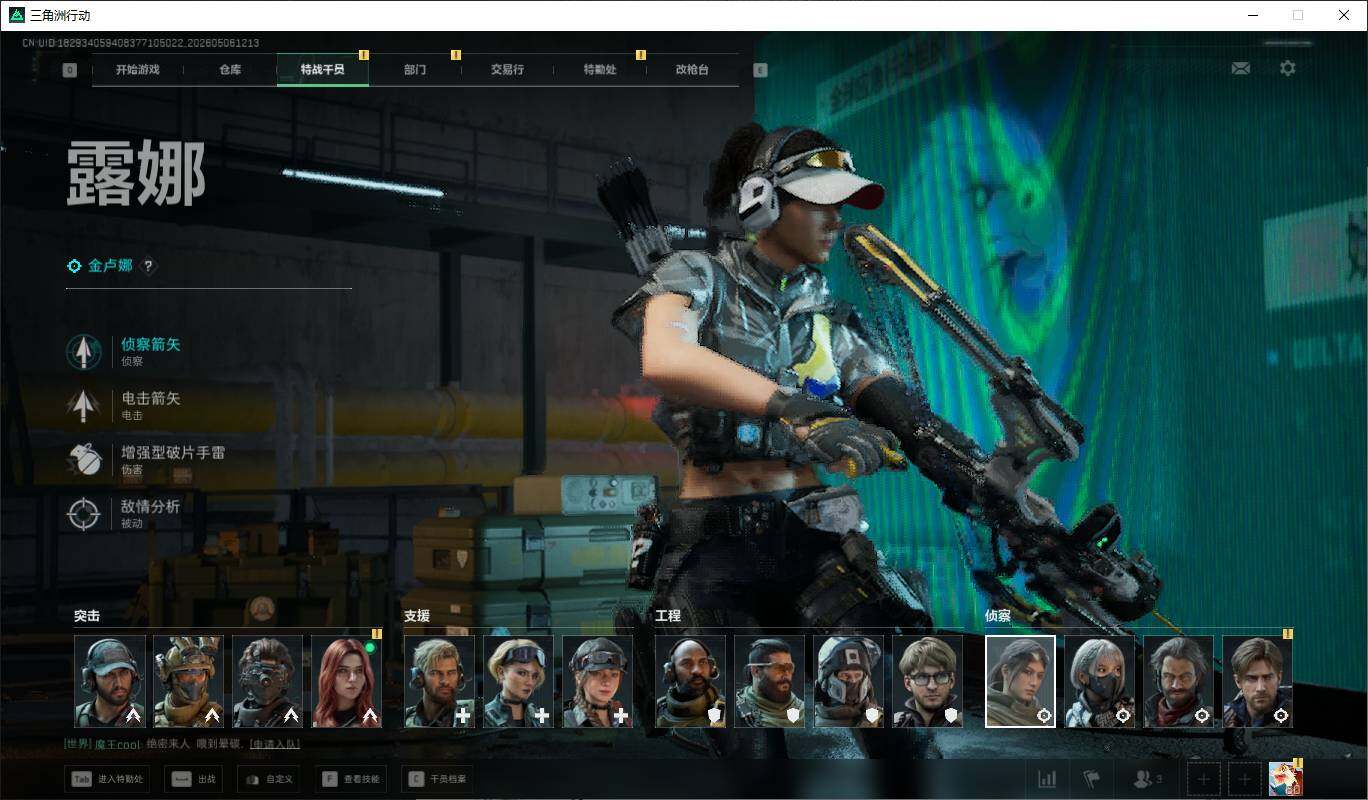The width and height of the screenshot is (1368, 800).
Task: Open the mail envelope icon
Action: point(1241,68)
